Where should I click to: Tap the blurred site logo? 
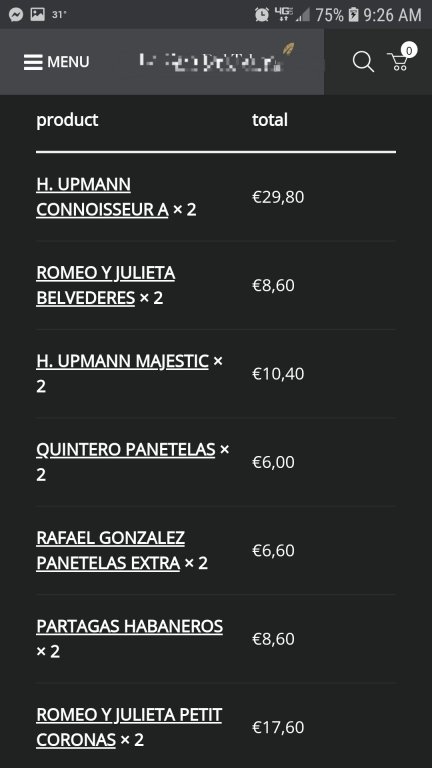coord(215,61)
